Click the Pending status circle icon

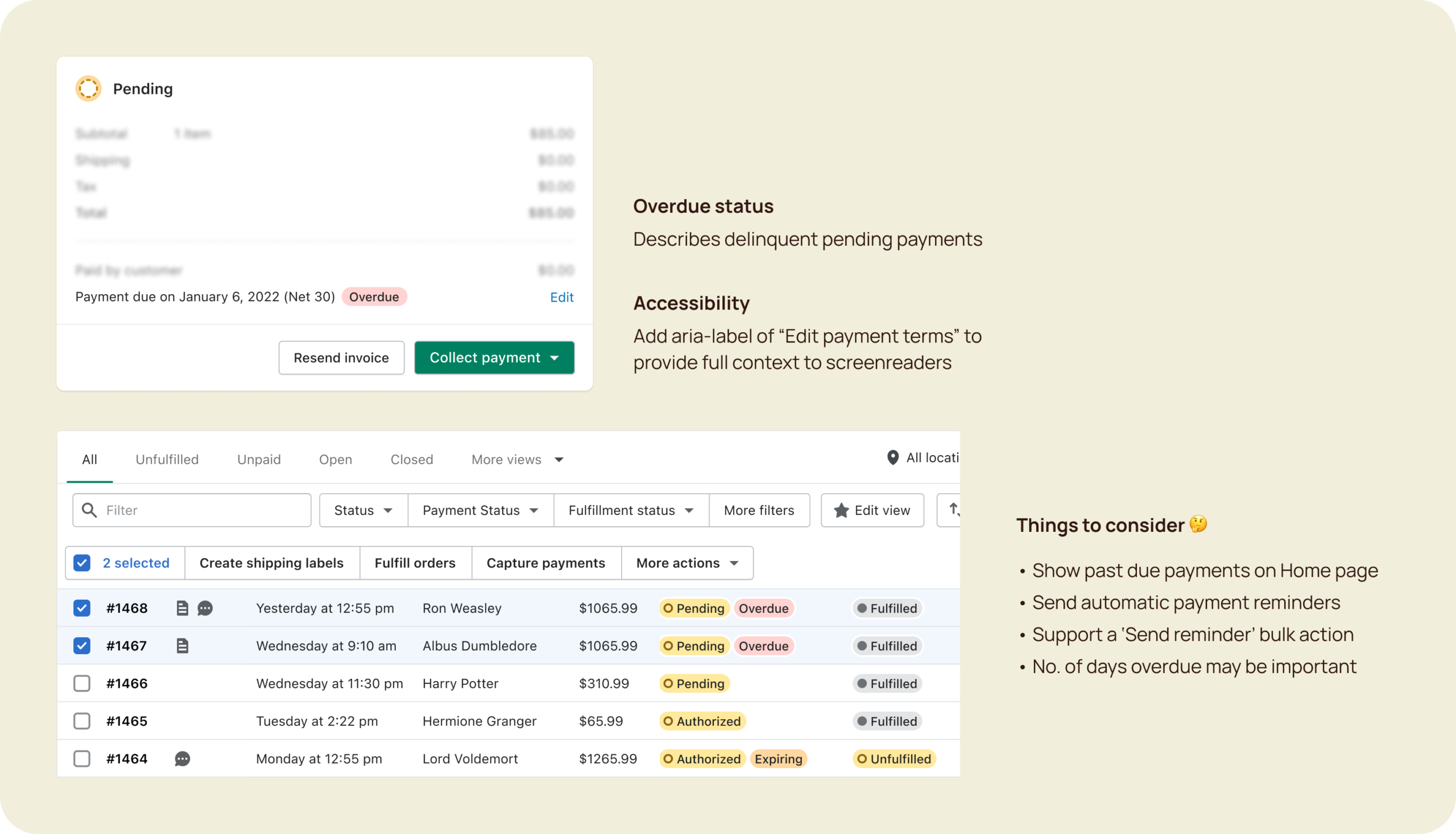click(88, 89)
